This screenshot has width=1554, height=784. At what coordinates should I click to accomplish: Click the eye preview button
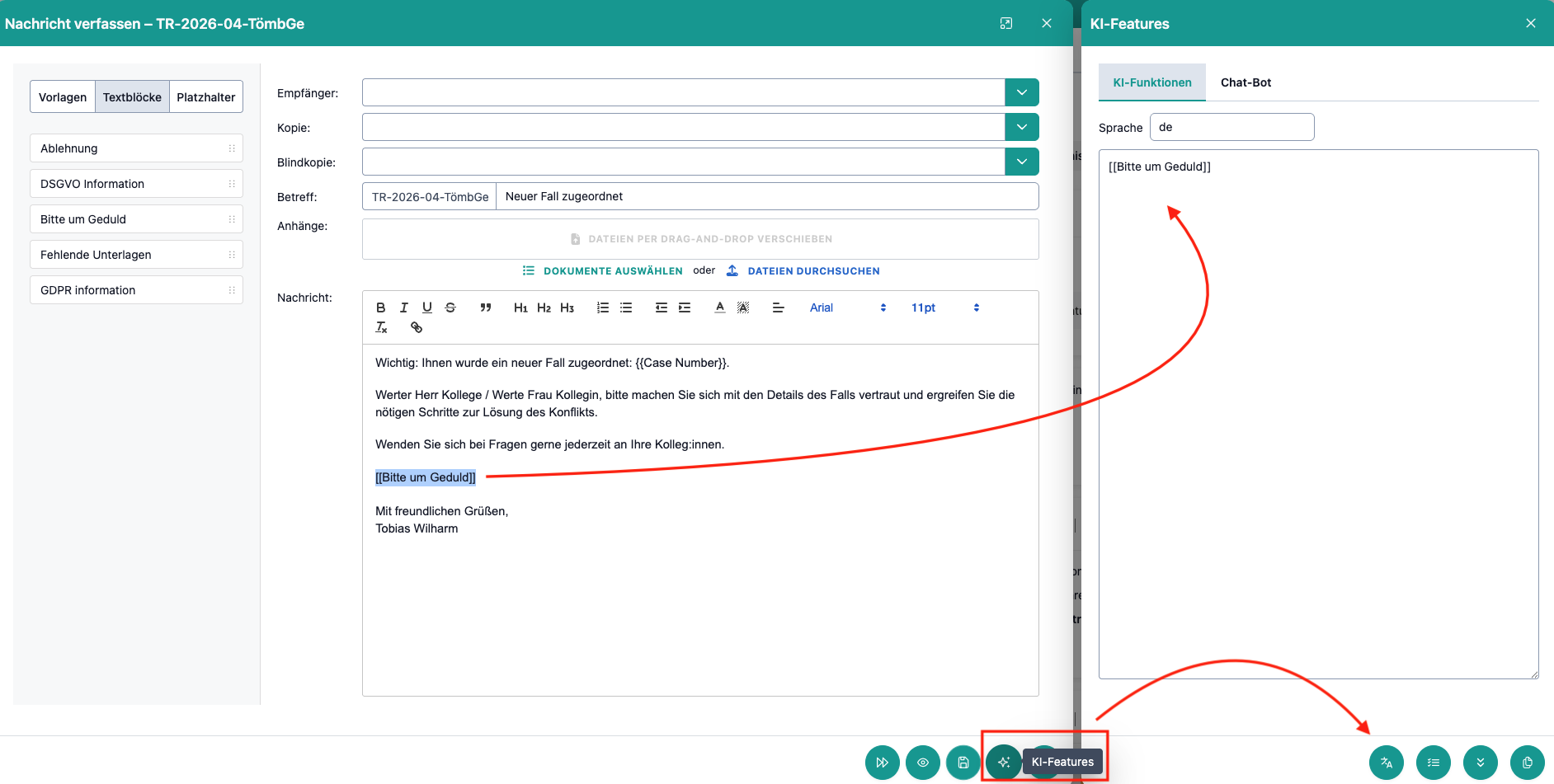click(x=923, y=763)
